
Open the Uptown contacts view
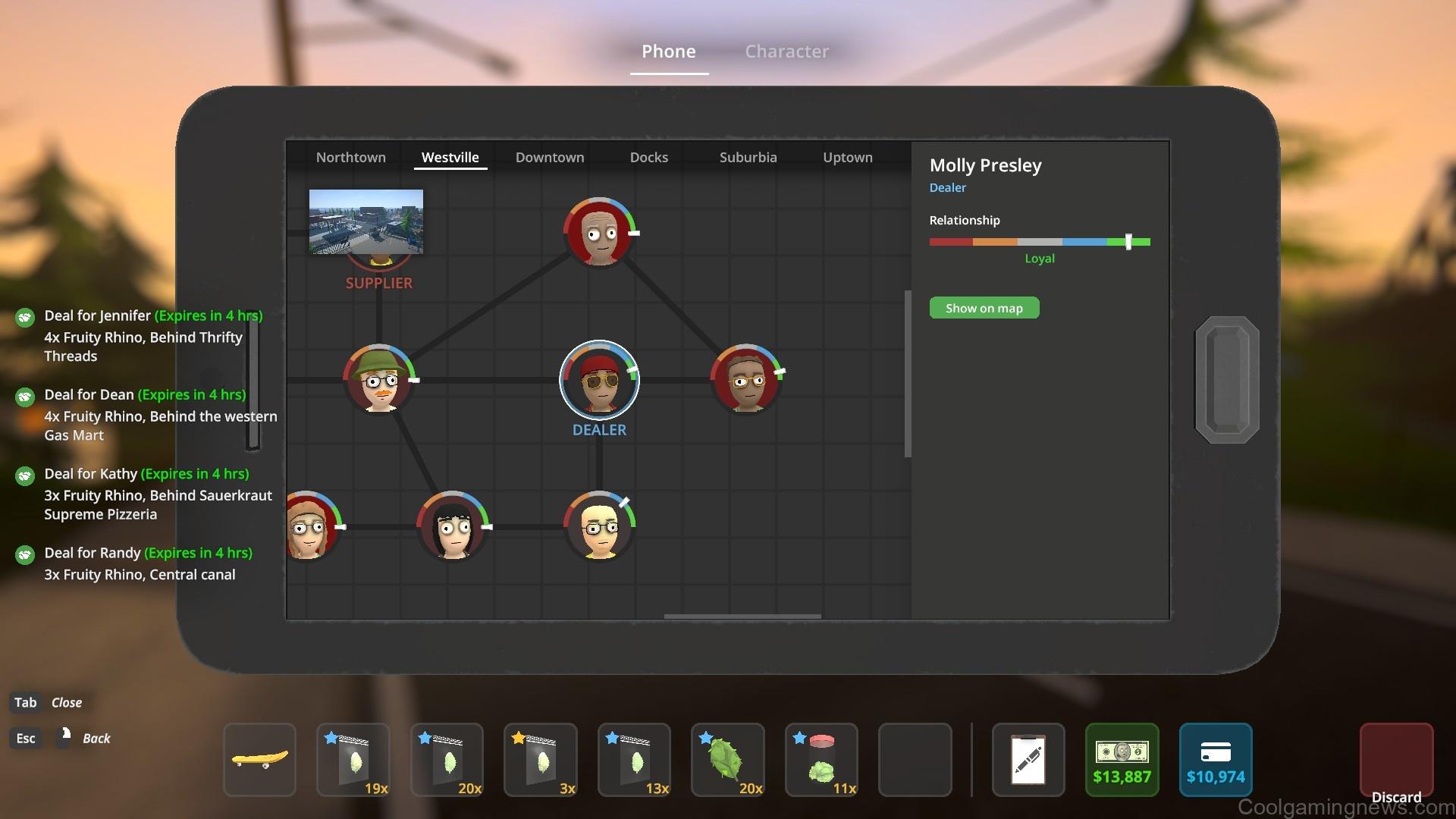coord(848,157)
